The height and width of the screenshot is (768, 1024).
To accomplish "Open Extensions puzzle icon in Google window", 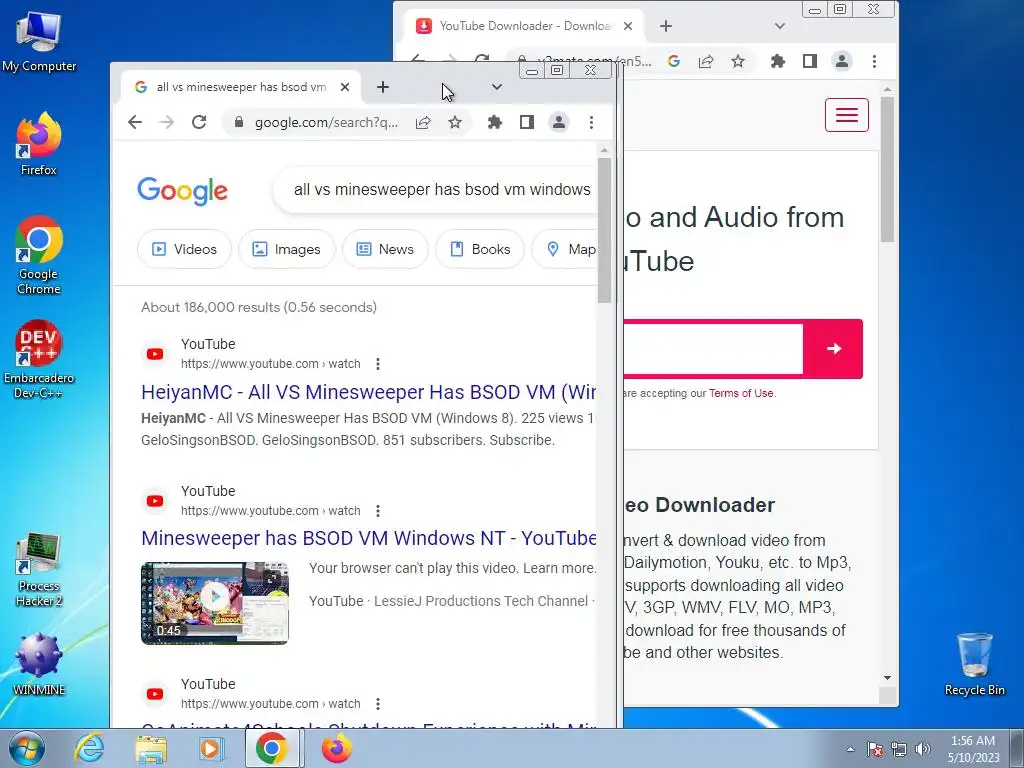I will tap(495, 122).
